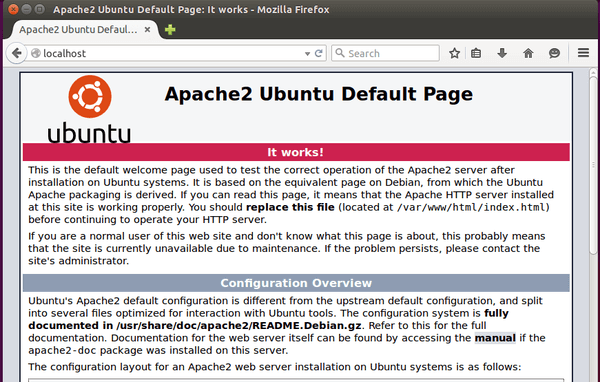Go back using the Back arrow button
The width and height of the screenshot is (600, 382).
pos(16,53)
